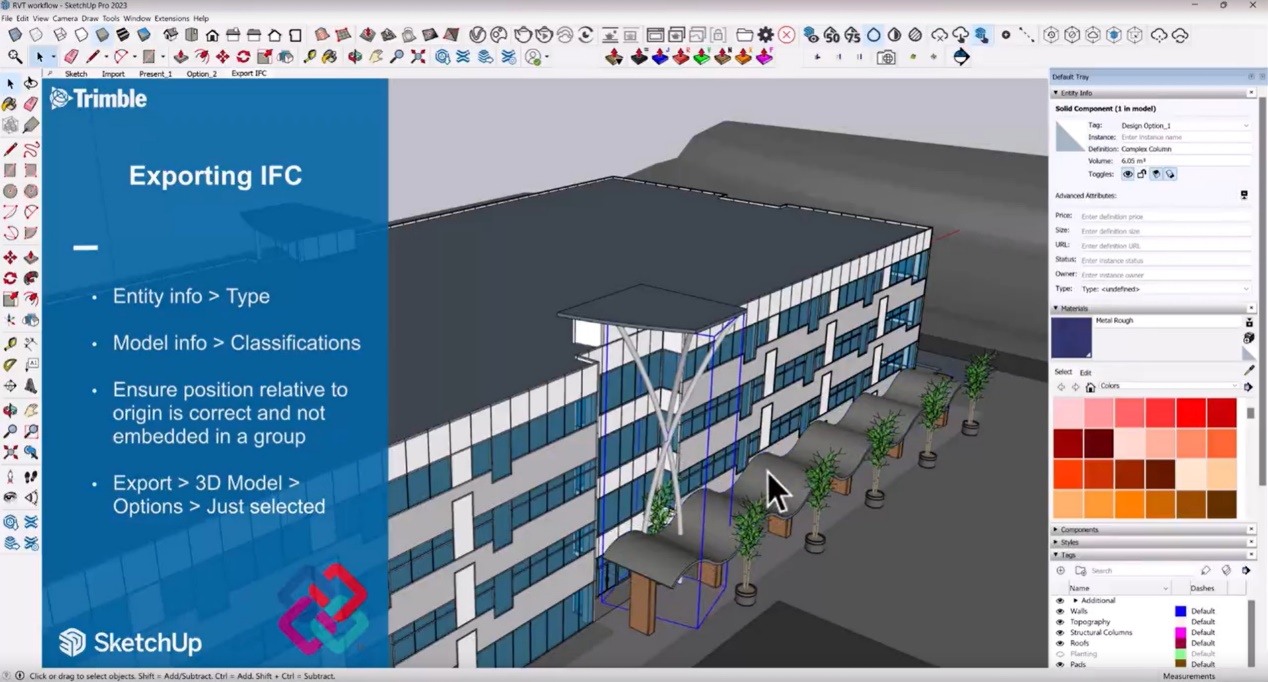Switch to the Export IFC scene tab
Image resolution: width=1268 pixels, height=682 pixels.
pyautogui.click(x=248, y=74)
